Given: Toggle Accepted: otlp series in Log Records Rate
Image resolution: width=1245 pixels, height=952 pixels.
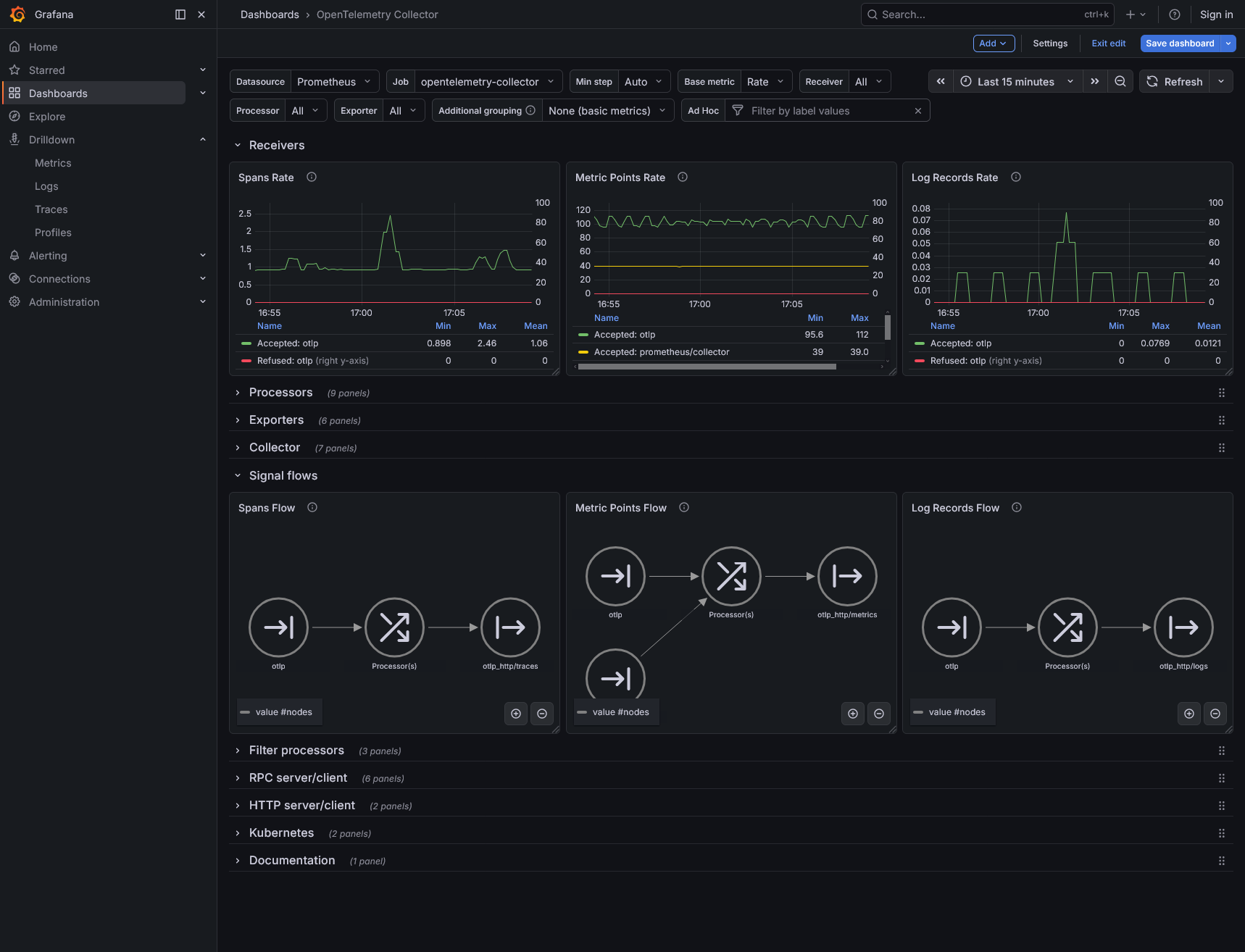Looking at the screenshot, I should pyautogui.click(x=960, y=343).
